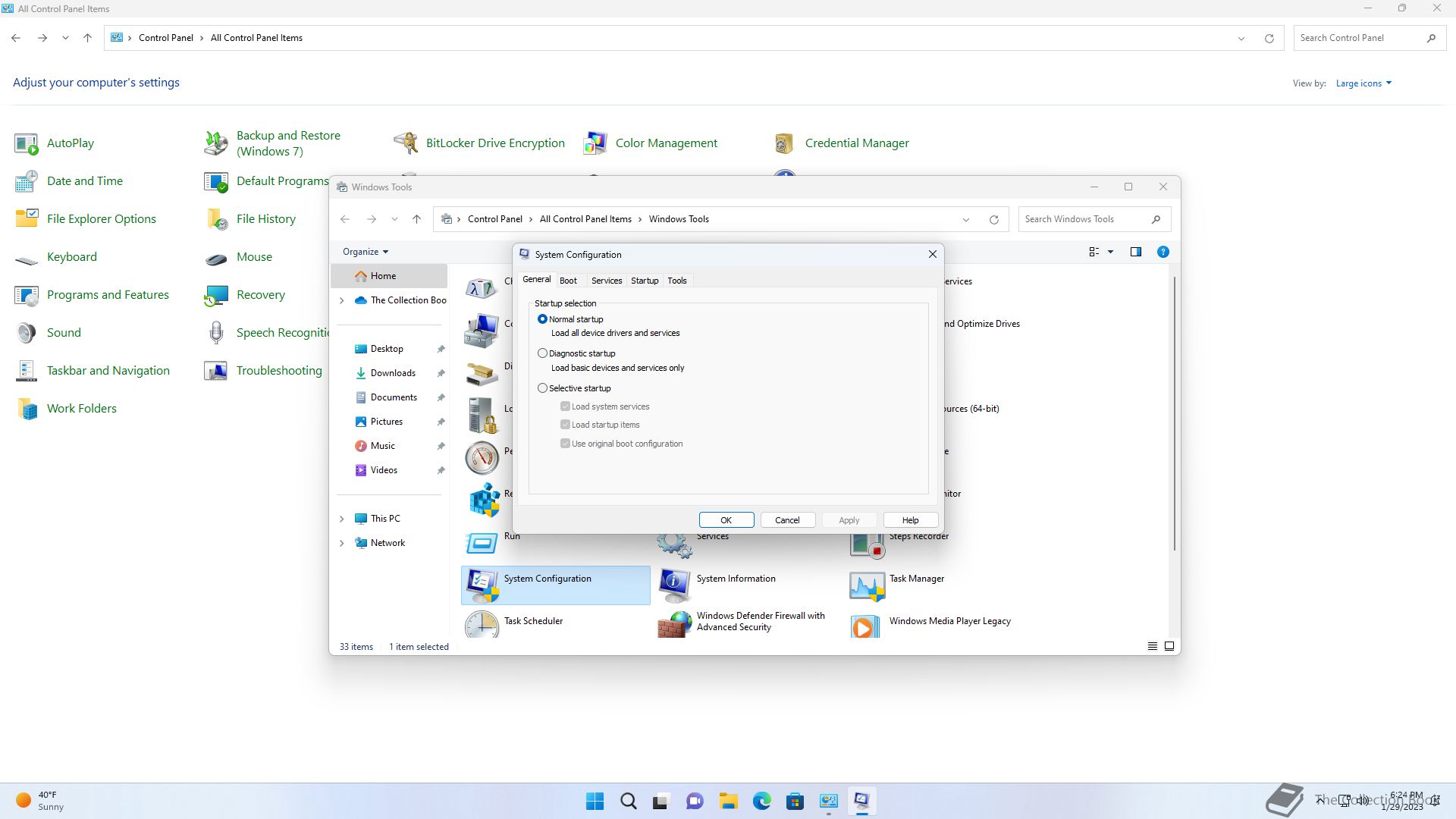Open Windows Start menu

(x=595, y=801)
